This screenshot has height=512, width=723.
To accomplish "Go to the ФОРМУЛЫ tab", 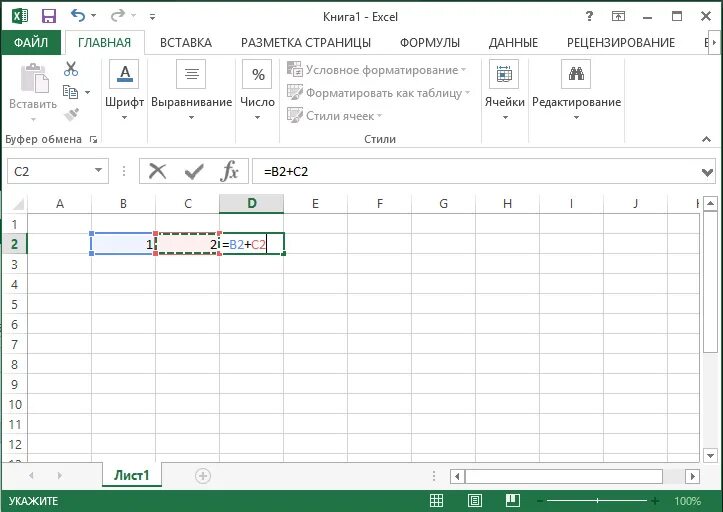I will pyautogui.click(x=430, y=42).
